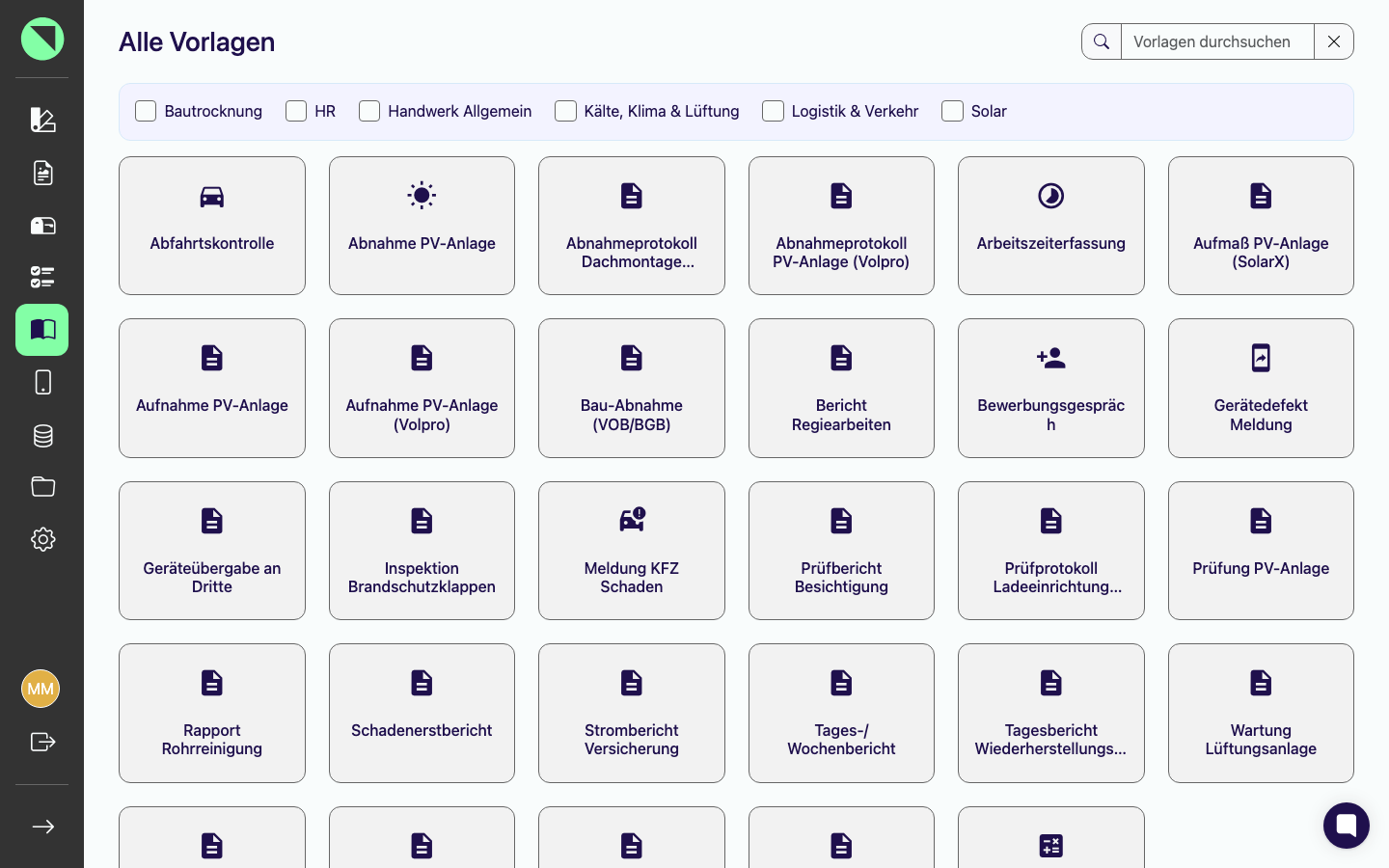Image resolution: width=1389 pixels, height=868 pixels.
Task: Open Geräteübergabe an Dritte template
Action: coord(212,551)
